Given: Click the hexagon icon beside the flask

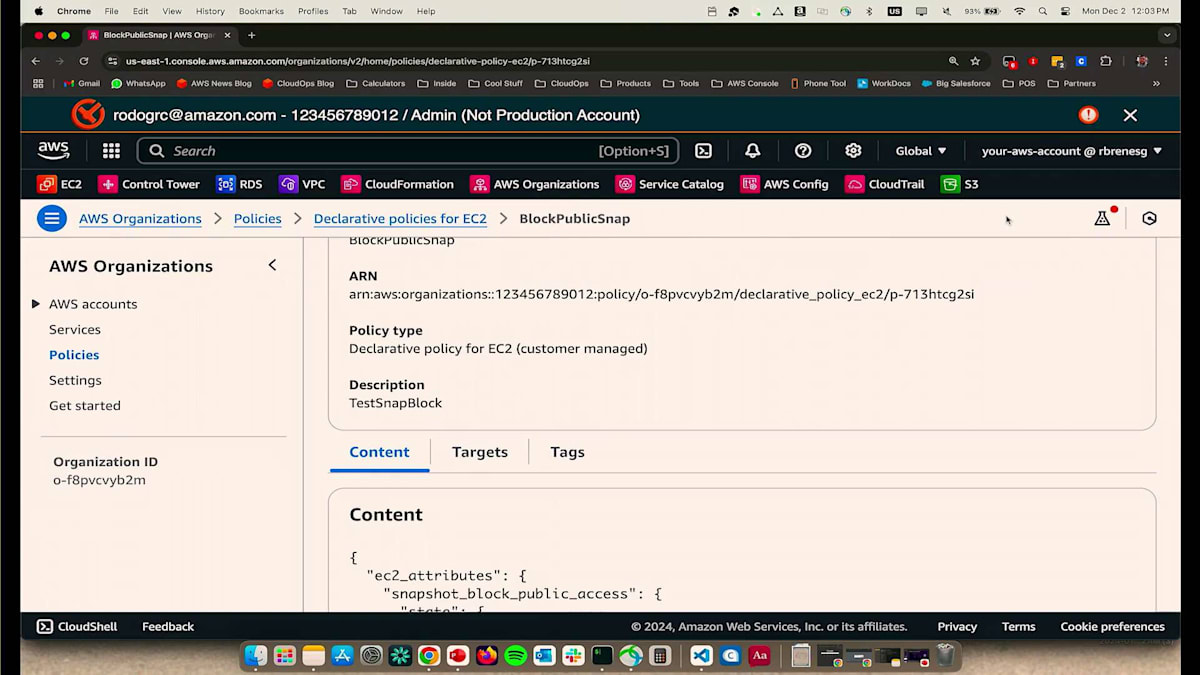Looking at the screenshot, I should [1149, 218].
